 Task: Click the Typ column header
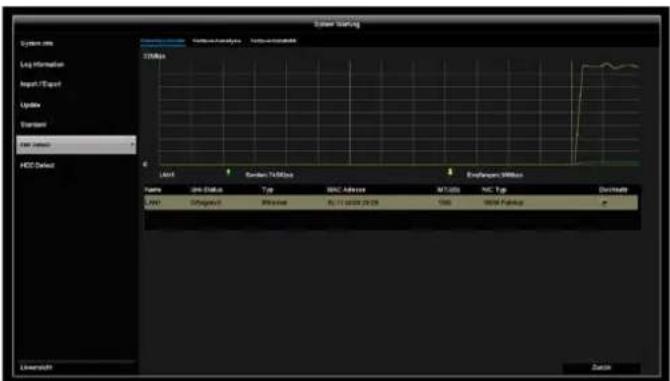coord(267,190)
